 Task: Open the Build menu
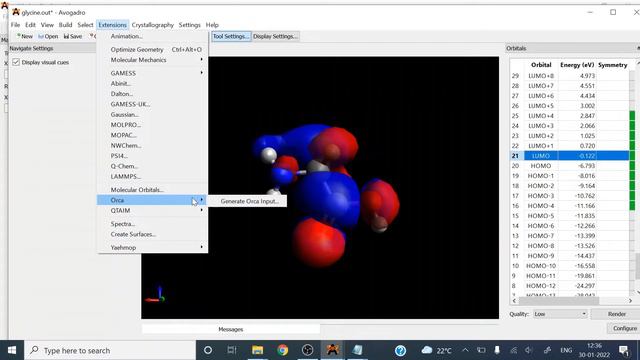coord(65,25)
